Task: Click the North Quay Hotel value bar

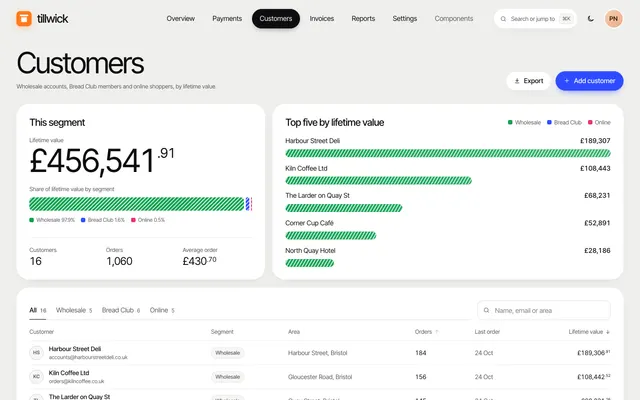Action: pos(309,263)
